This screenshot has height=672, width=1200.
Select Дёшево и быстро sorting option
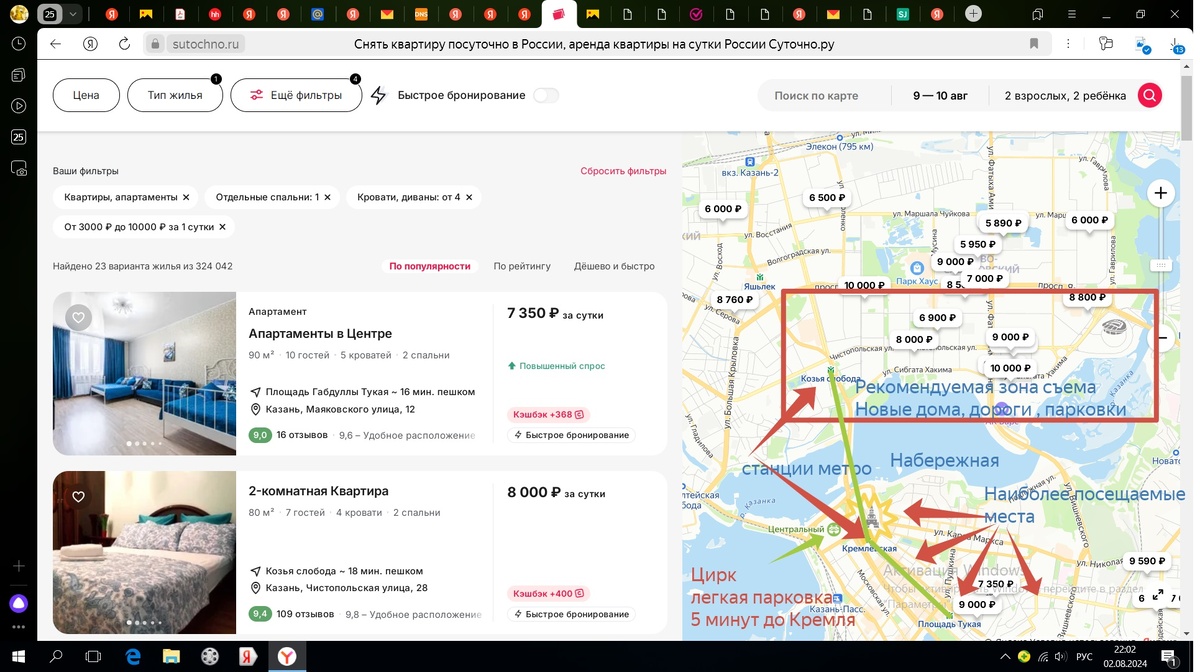[613, 266]
